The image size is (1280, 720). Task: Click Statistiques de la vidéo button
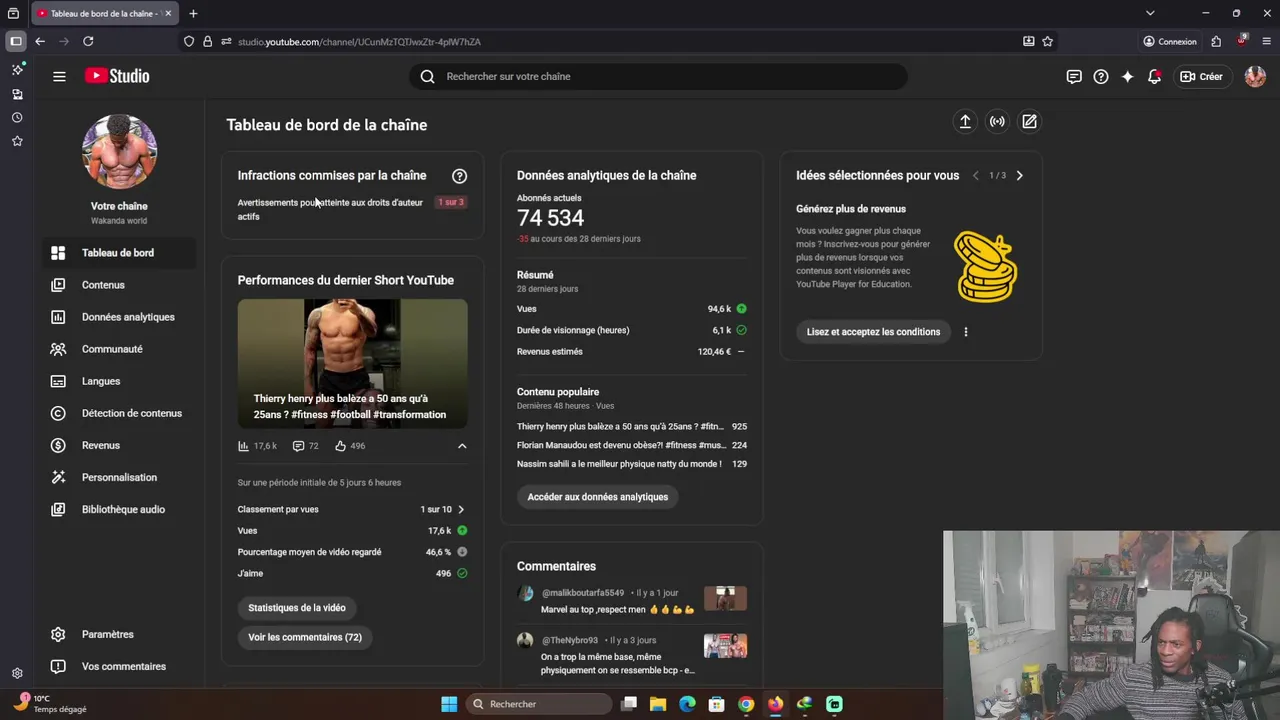click(297, 608)
